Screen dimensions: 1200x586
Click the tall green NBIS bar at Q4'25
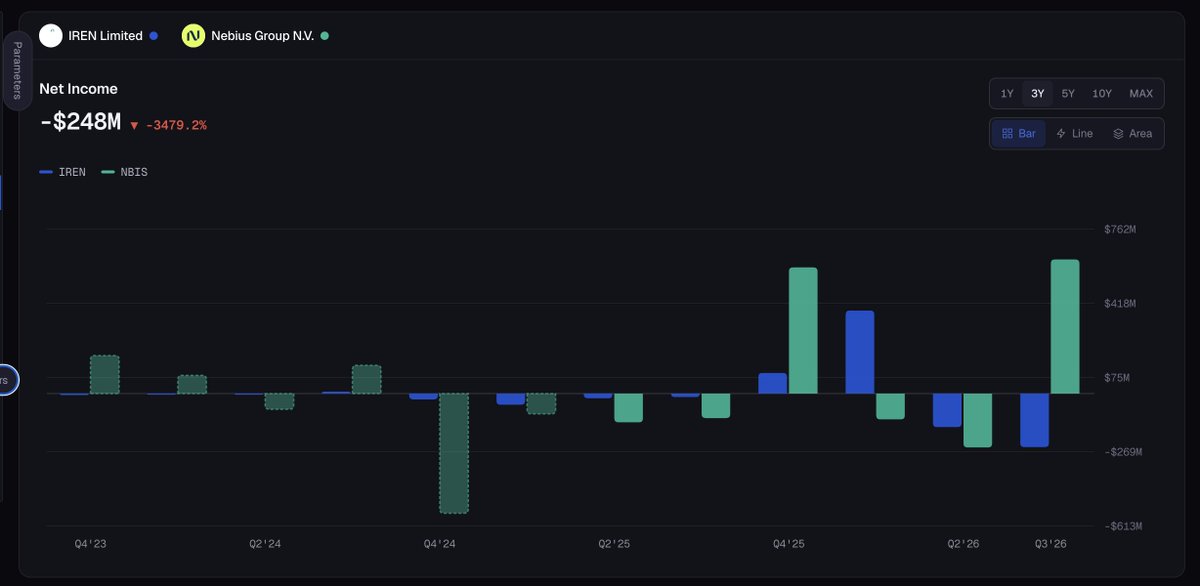[803, 331]
